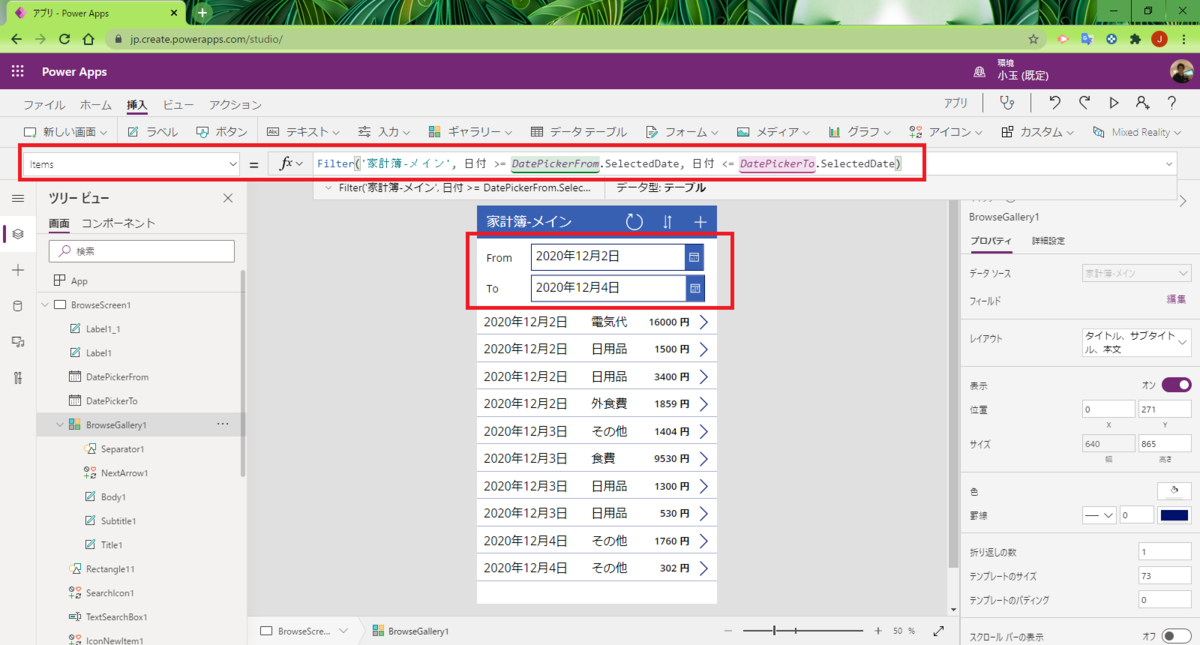Click the plus icon in app header
Screen dimensions: 1200x645
tap(700, 222)
